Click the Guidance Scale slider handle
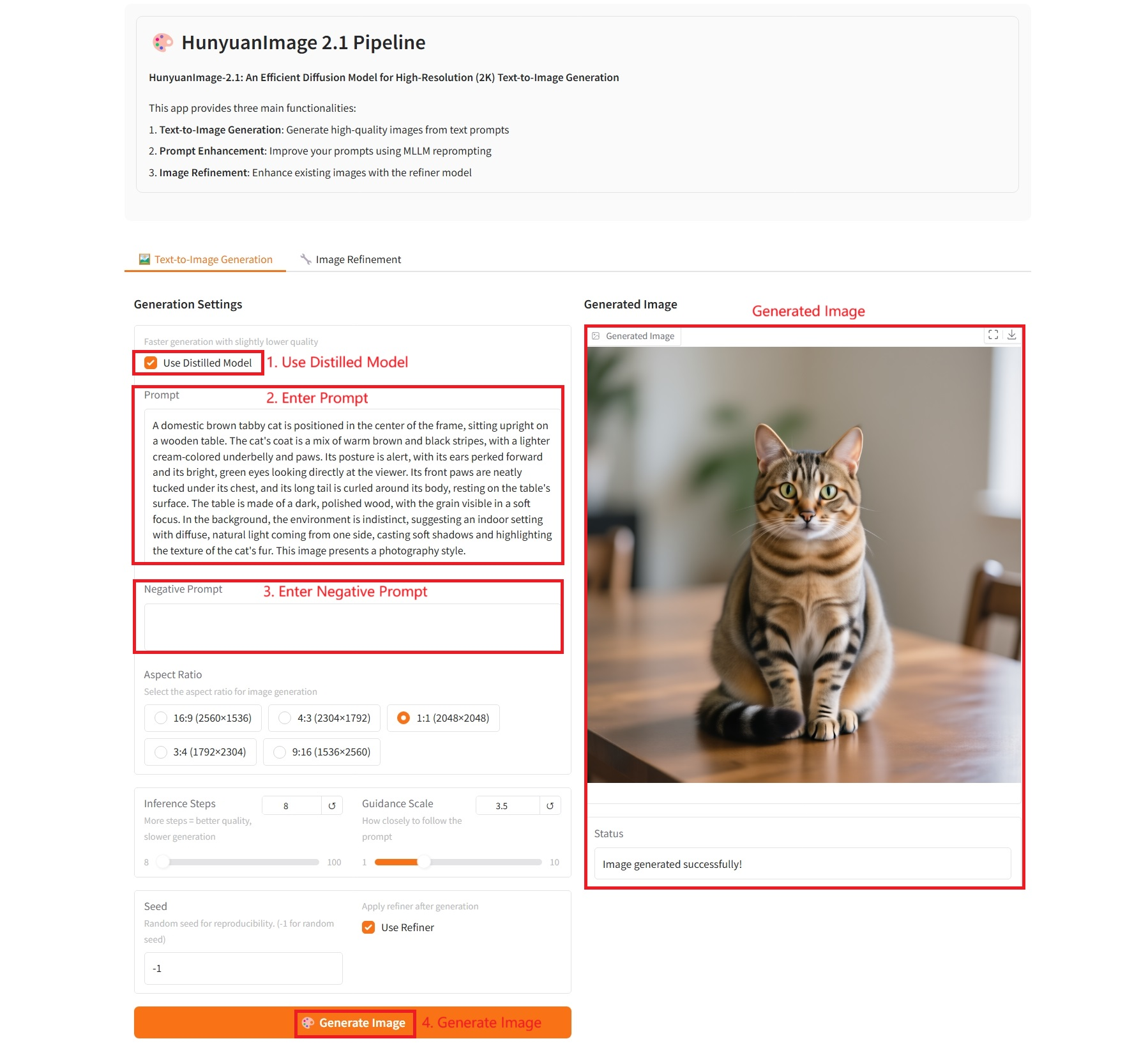Viewport: 1148px width, 1055px height. coord(424,862)
